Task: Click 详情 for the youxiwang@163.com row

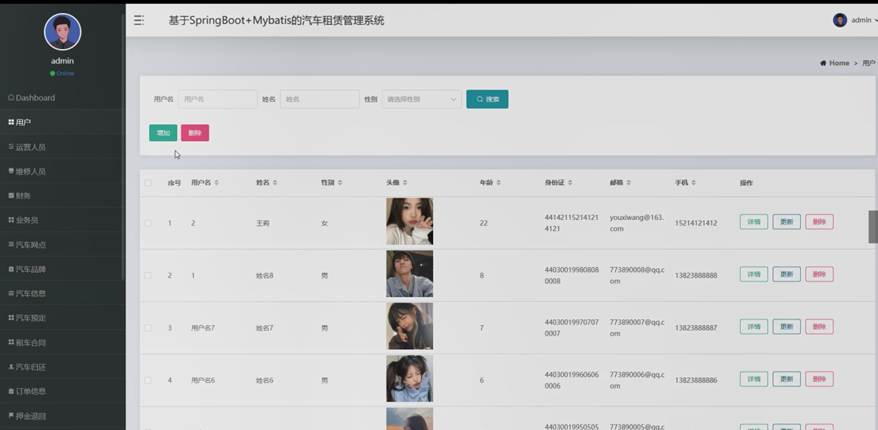Action: (754, 222)
